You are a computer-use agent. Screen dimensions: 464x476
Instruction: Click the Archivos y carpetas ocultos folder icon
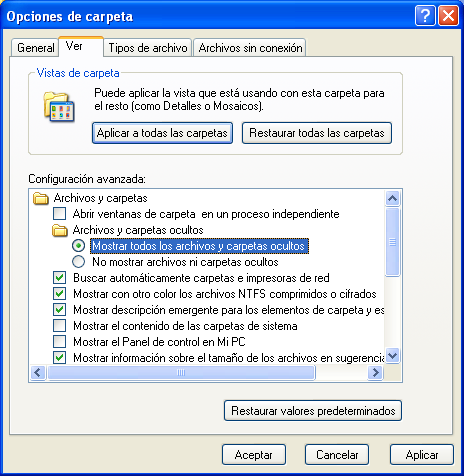(60, 230)
